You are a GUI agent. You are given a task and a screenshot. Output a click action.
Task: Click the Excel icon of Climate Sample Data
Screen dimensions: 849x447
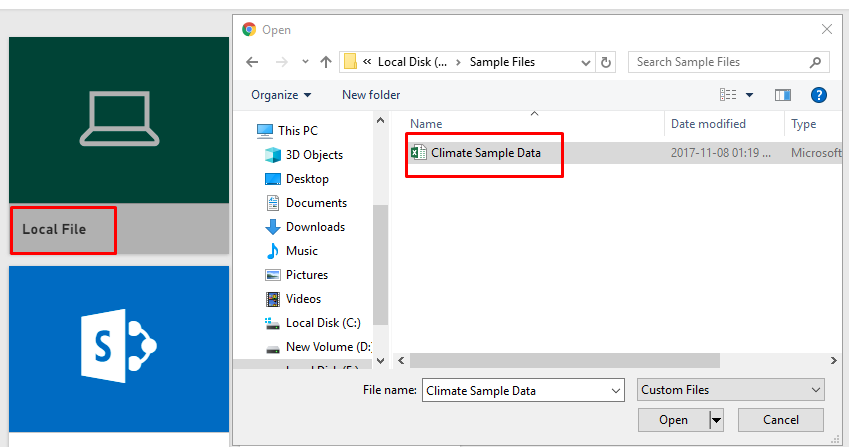click(419, 153)
